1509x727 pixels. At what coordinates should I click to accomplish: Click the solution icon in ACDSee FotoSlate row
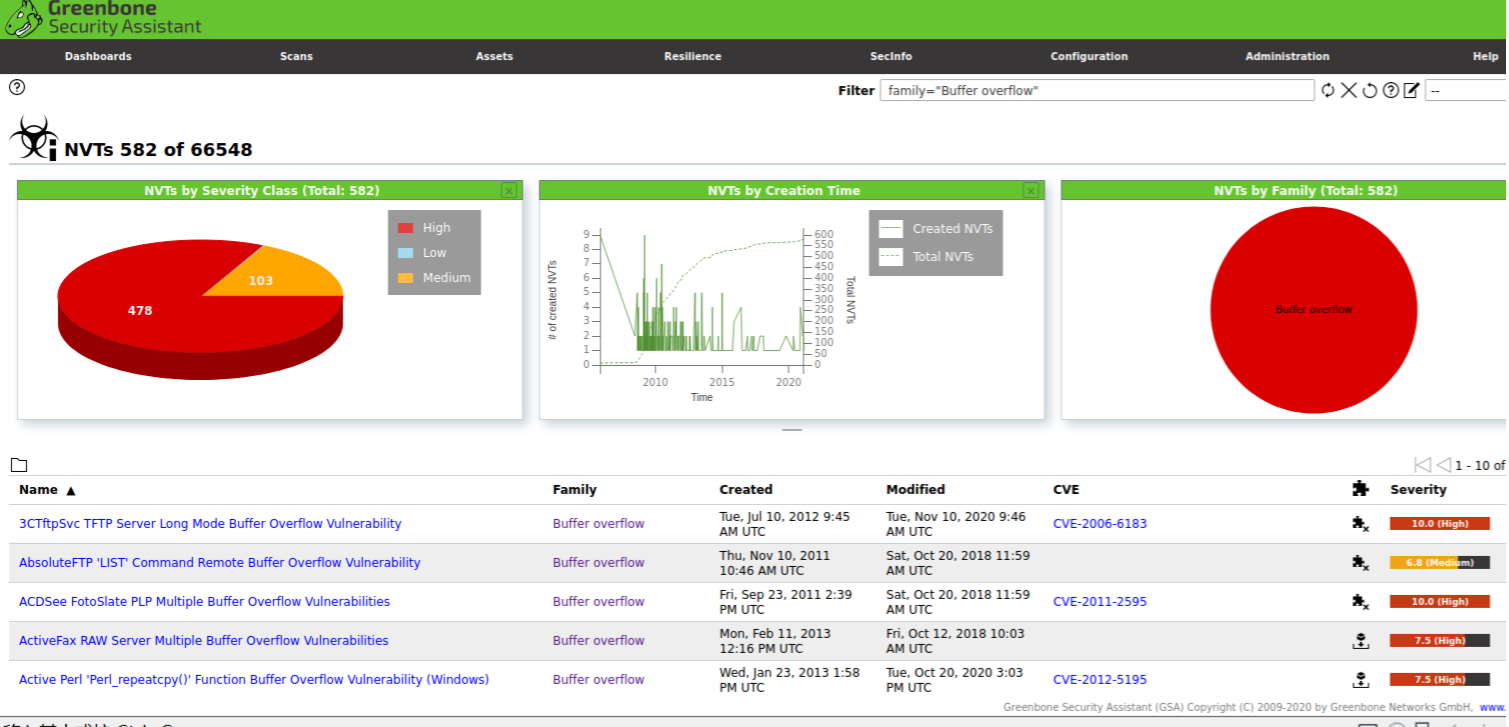[x=1360, y=602]
